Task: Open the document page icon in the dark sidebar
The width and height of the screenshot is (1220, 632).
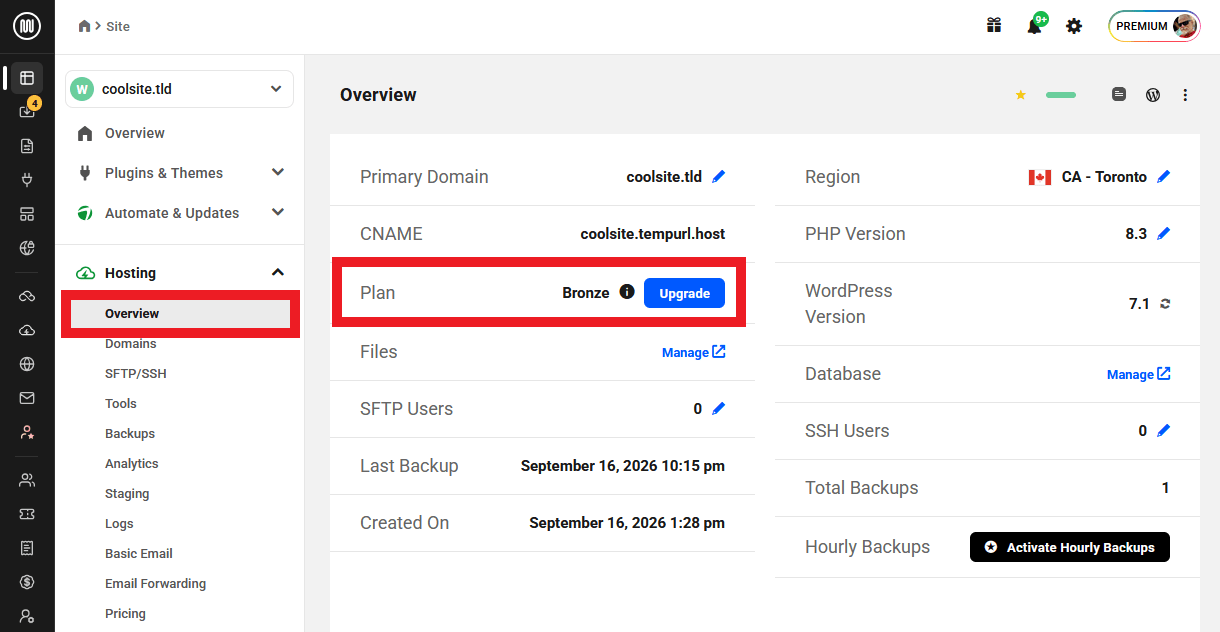Action: (27, 146)
